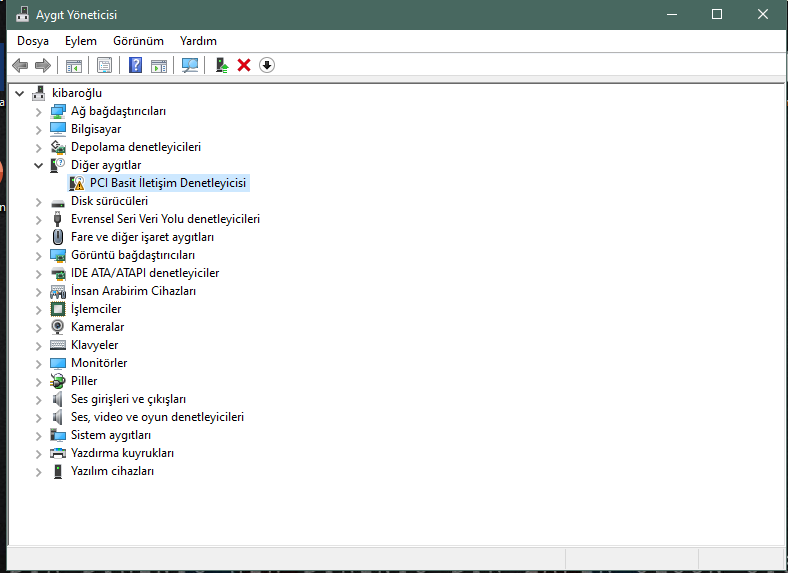Click the Ağ bağdaştırıcıları network icon

point(58,111)
